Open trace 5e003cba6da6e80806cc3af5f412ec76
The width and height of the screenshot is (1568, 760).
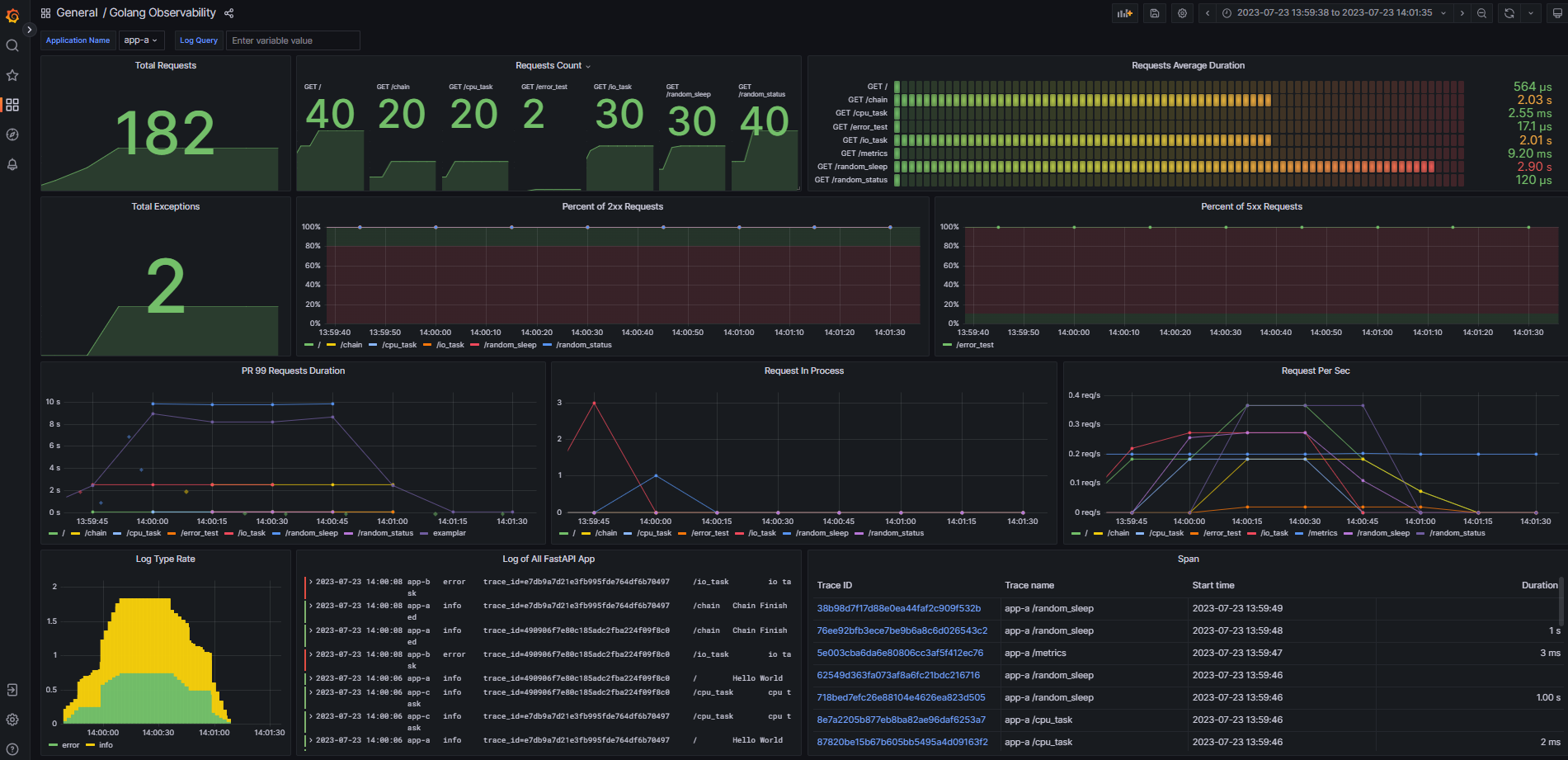(x=900, y=653)
